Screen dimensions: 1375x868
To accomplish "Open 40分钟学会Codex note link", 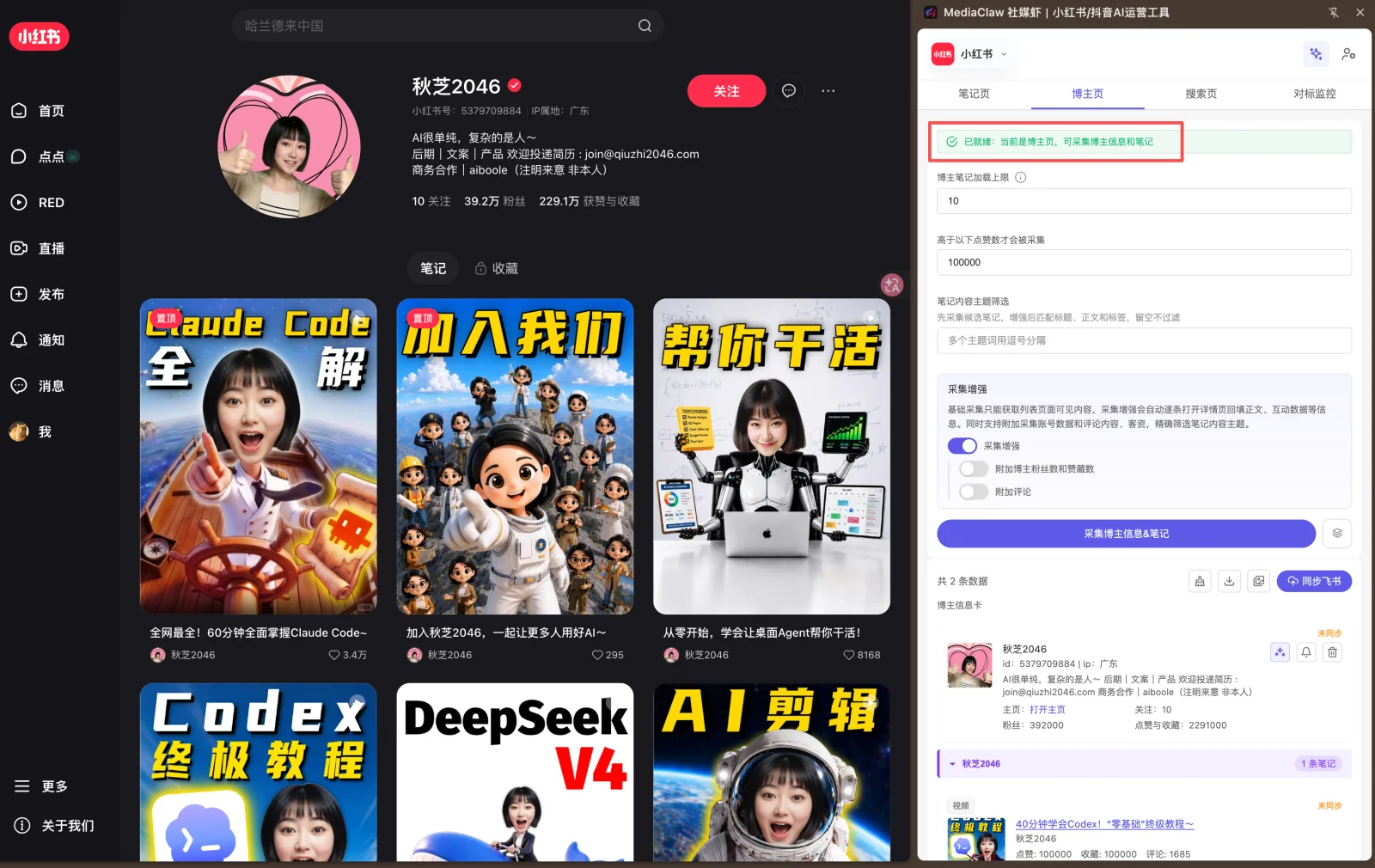I will coord(1104,824).
